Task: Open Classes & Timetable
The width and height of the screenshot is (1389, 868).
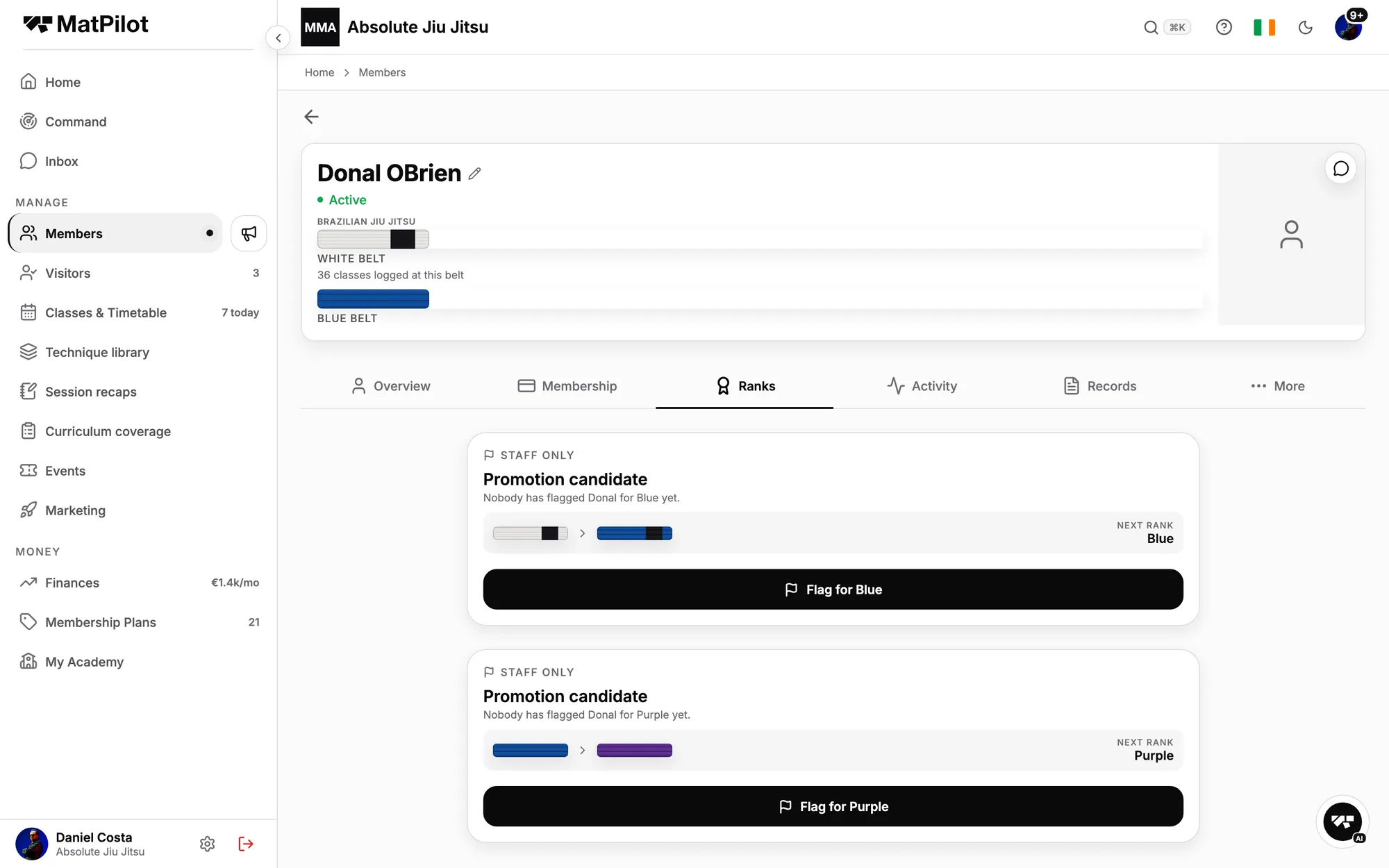Action: [139, 312]
